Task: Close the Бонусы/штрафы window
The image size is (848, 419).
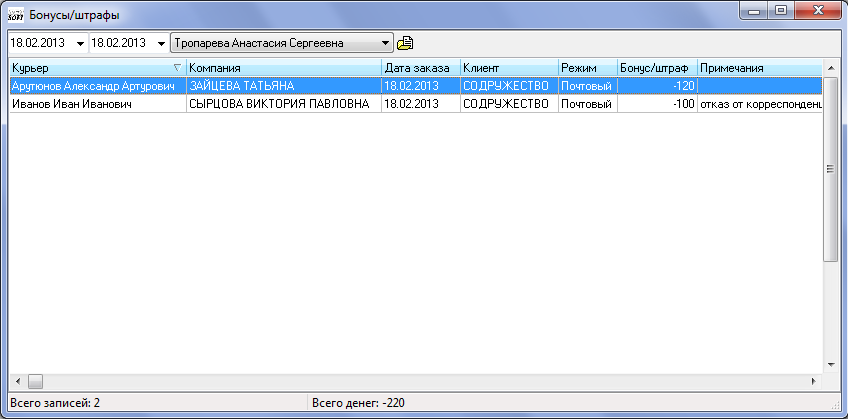Action: (818, 10)
